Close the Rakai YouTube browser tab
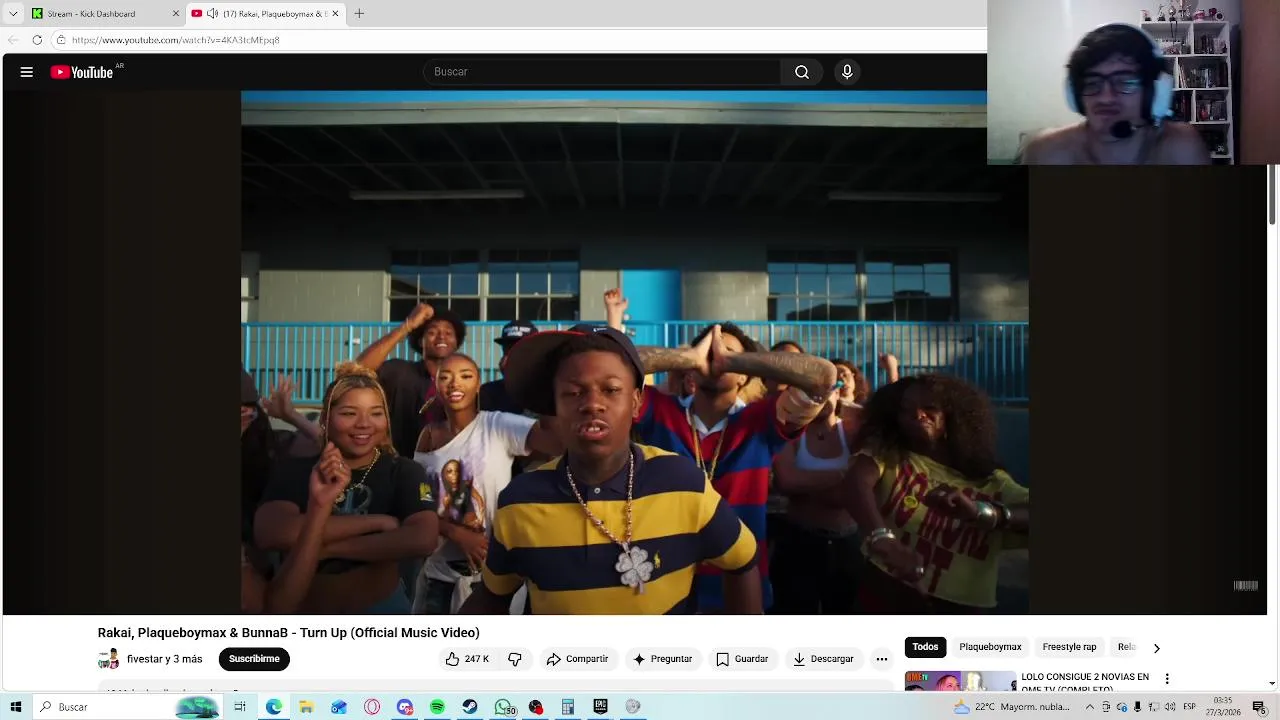 pos(335,13)
